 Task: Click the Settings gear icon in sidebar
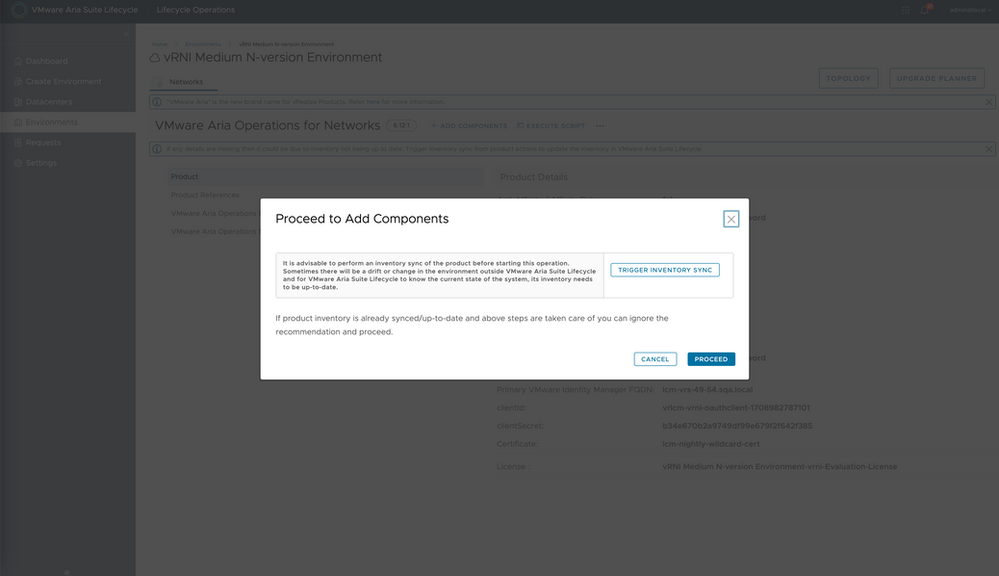18,163
